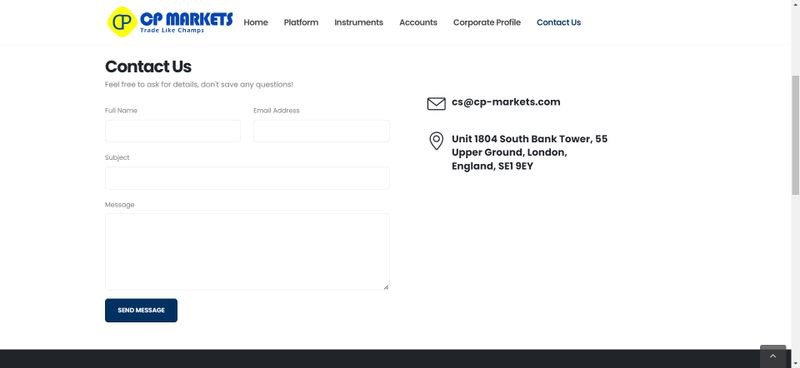Grab the Message box resize handle

pos(386,287)
